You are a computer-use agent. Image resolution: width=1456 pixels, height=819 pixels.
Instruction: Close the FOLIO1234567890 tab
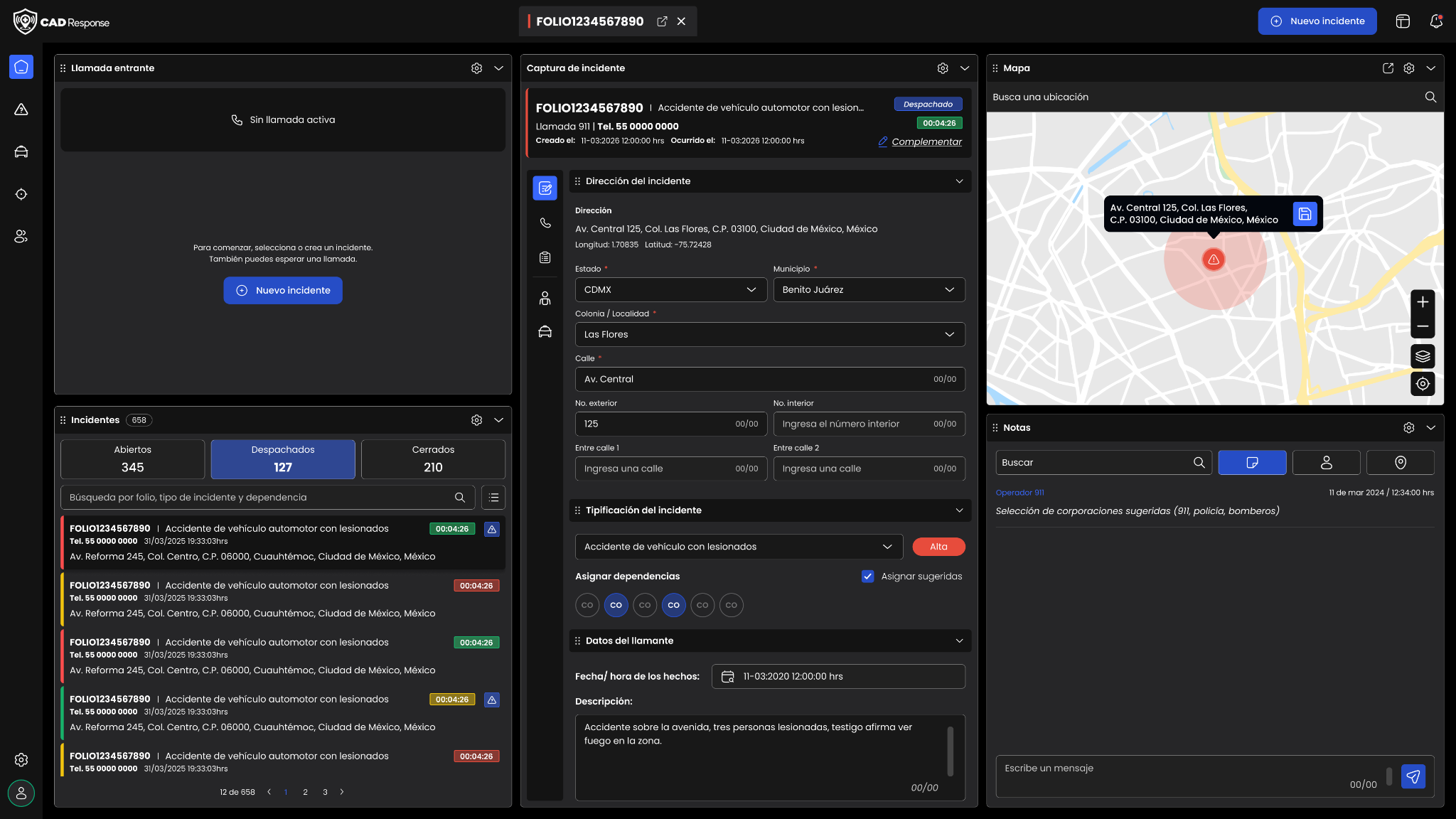point(681,21)
